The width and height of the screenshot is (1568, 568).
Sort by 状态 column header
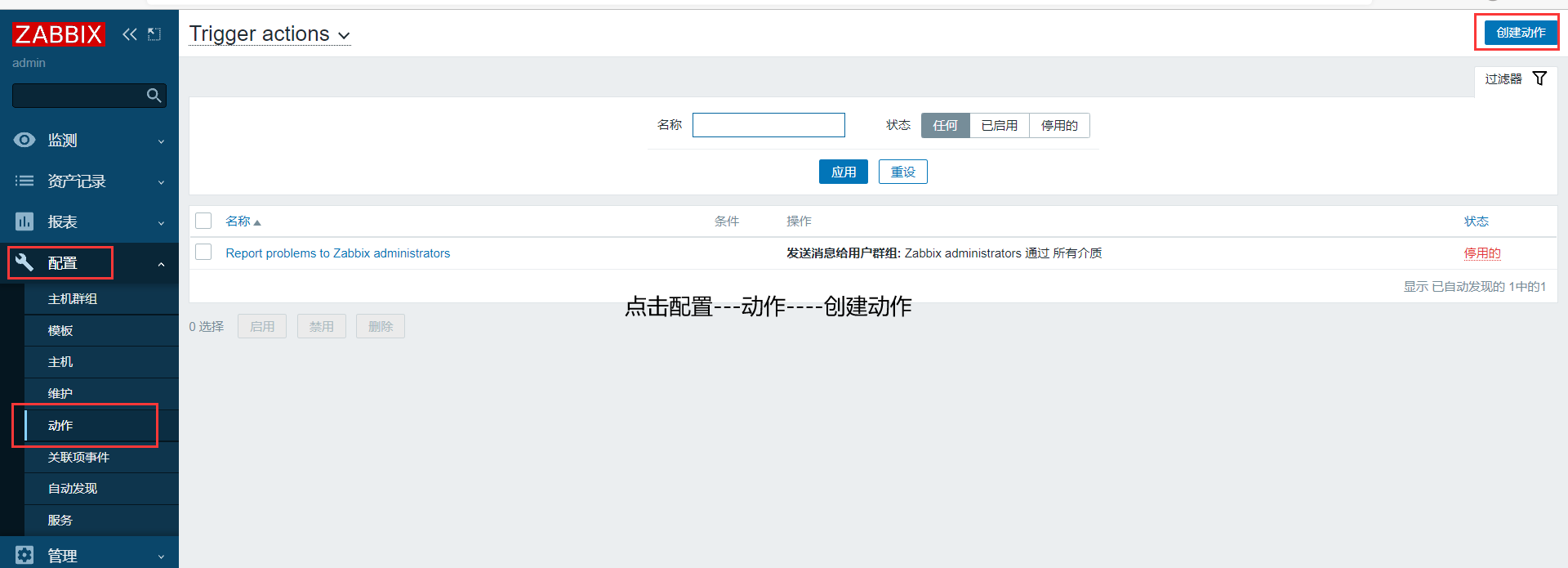[x=1477, y=221]
